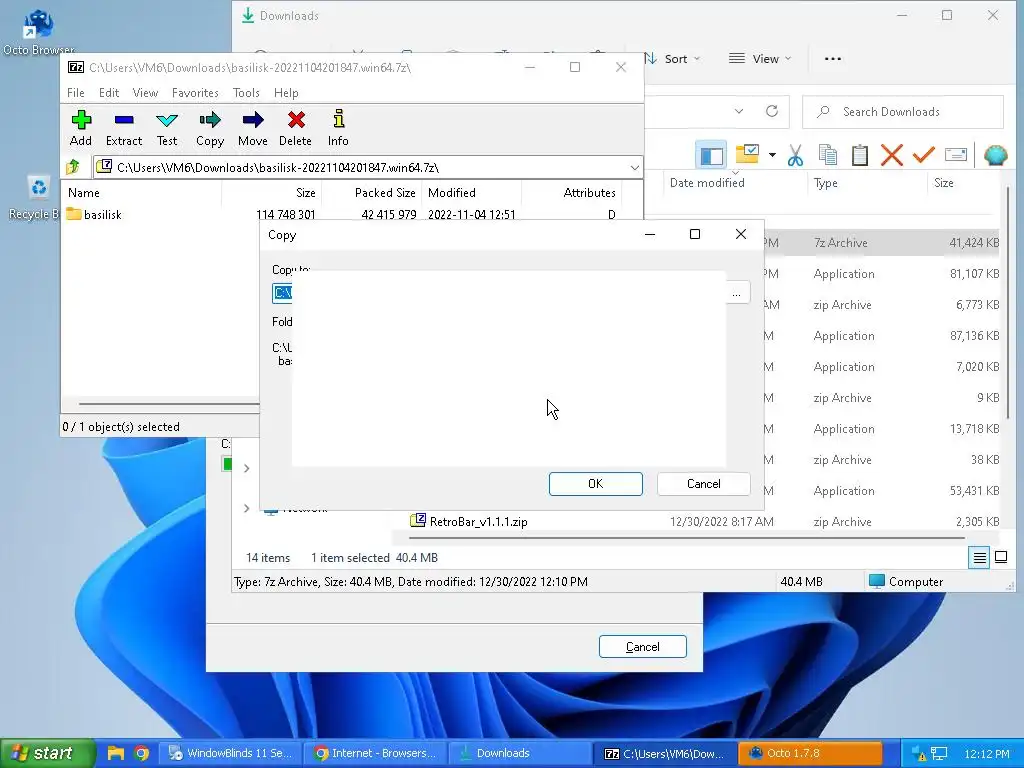Viewport: 1024px width, 768px height.
Task: Click the taskbar clock showing 12:12 PM
Action: tap(987, 754)
